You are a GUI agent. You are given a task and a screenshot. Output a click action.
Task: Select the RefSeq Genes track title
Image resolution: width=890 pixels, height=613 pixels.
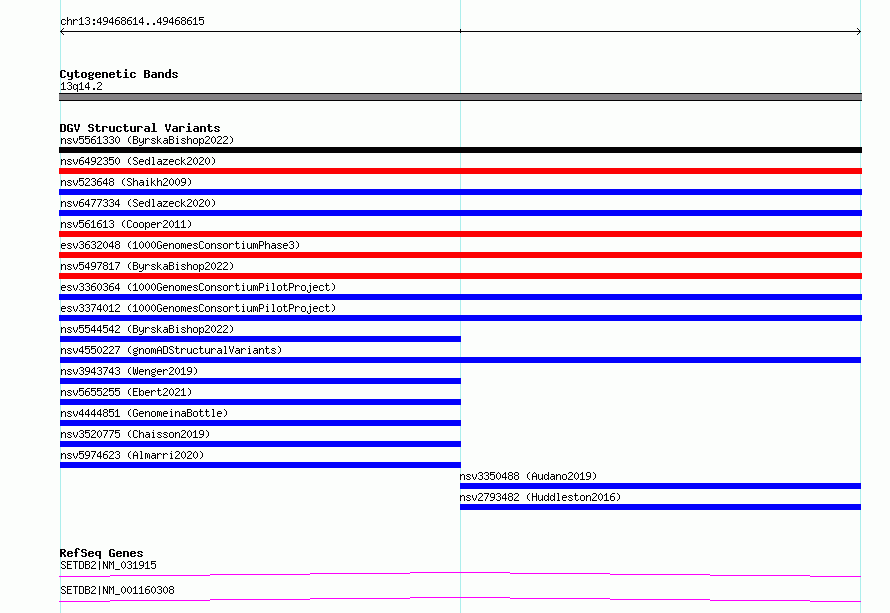(102, 553)
